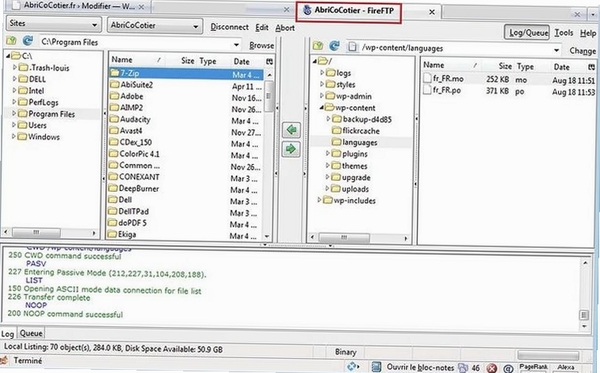The width and height of the screenshot is (600, 373).
Task: Collapse the wp-content folder in remote tree
Action: [322, 108]
